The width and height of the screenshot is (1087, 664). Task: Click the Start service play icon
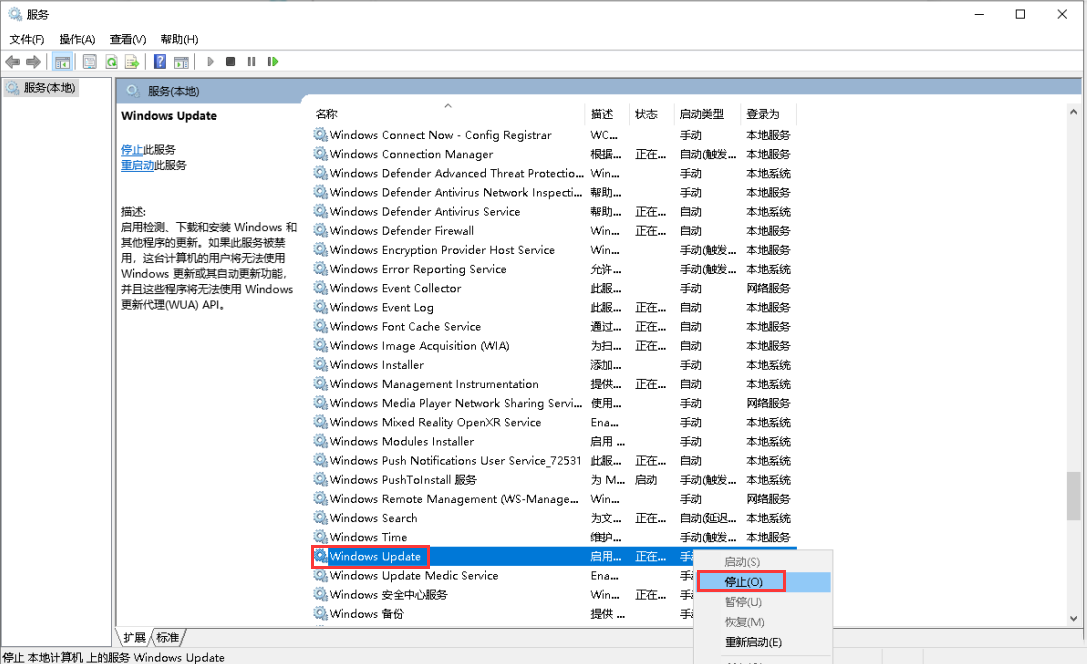tap(210, 62)
